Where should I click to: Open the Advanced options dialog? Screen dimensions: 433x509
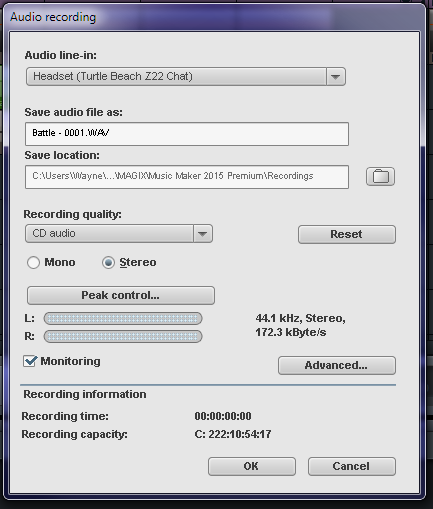tap(337, 365)
